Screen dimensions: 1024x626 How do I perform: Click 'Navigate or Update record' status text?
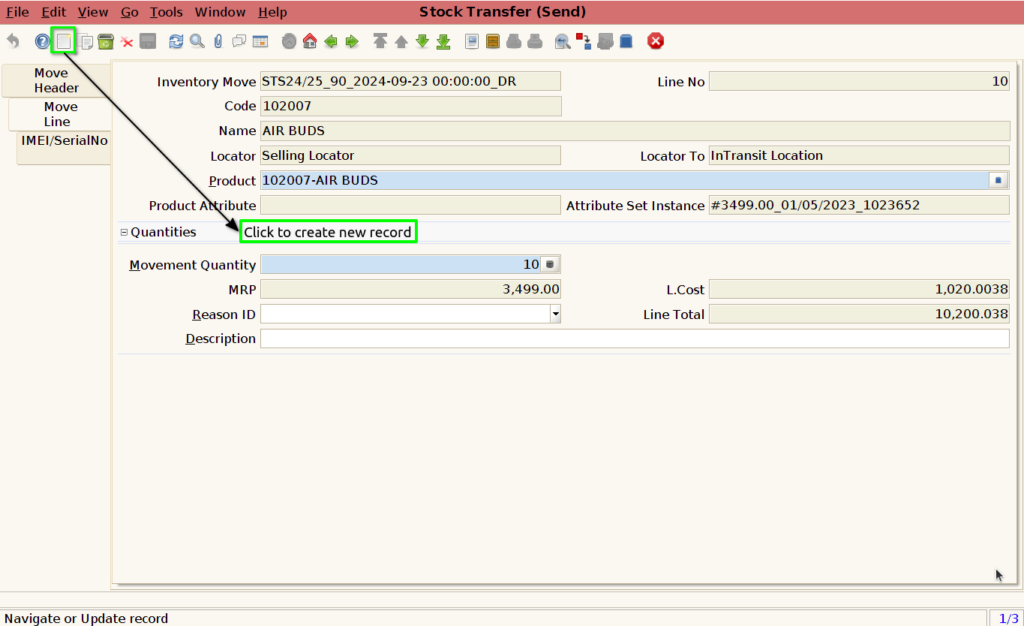point(86,618)
